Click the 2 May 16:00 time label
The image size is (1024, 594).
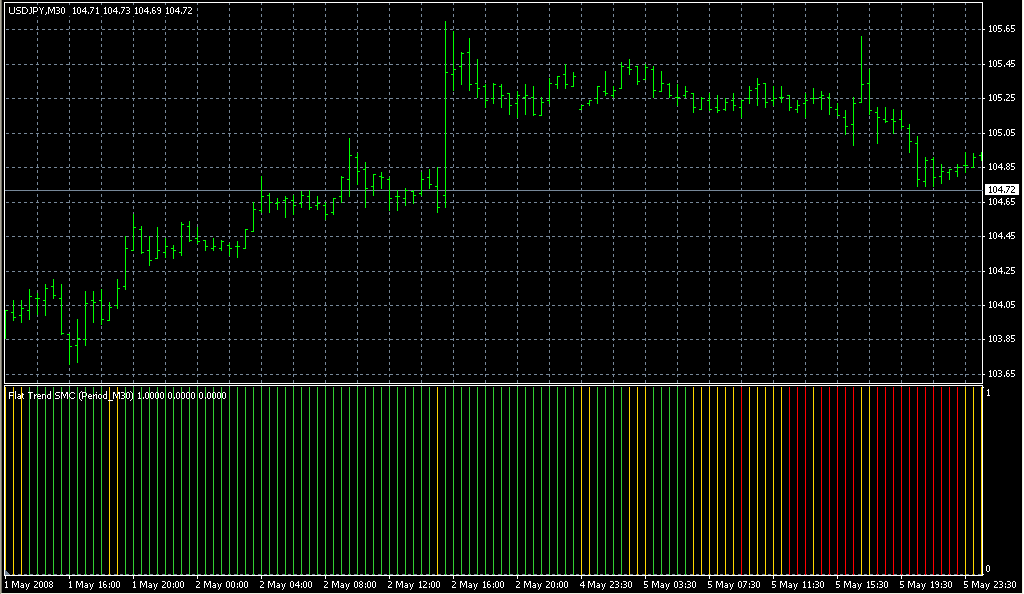[479, 583]
